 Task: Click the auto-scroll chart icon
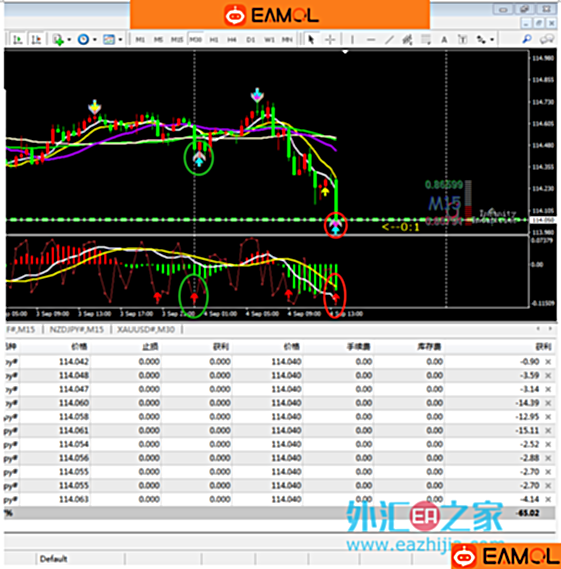[17, 39]
